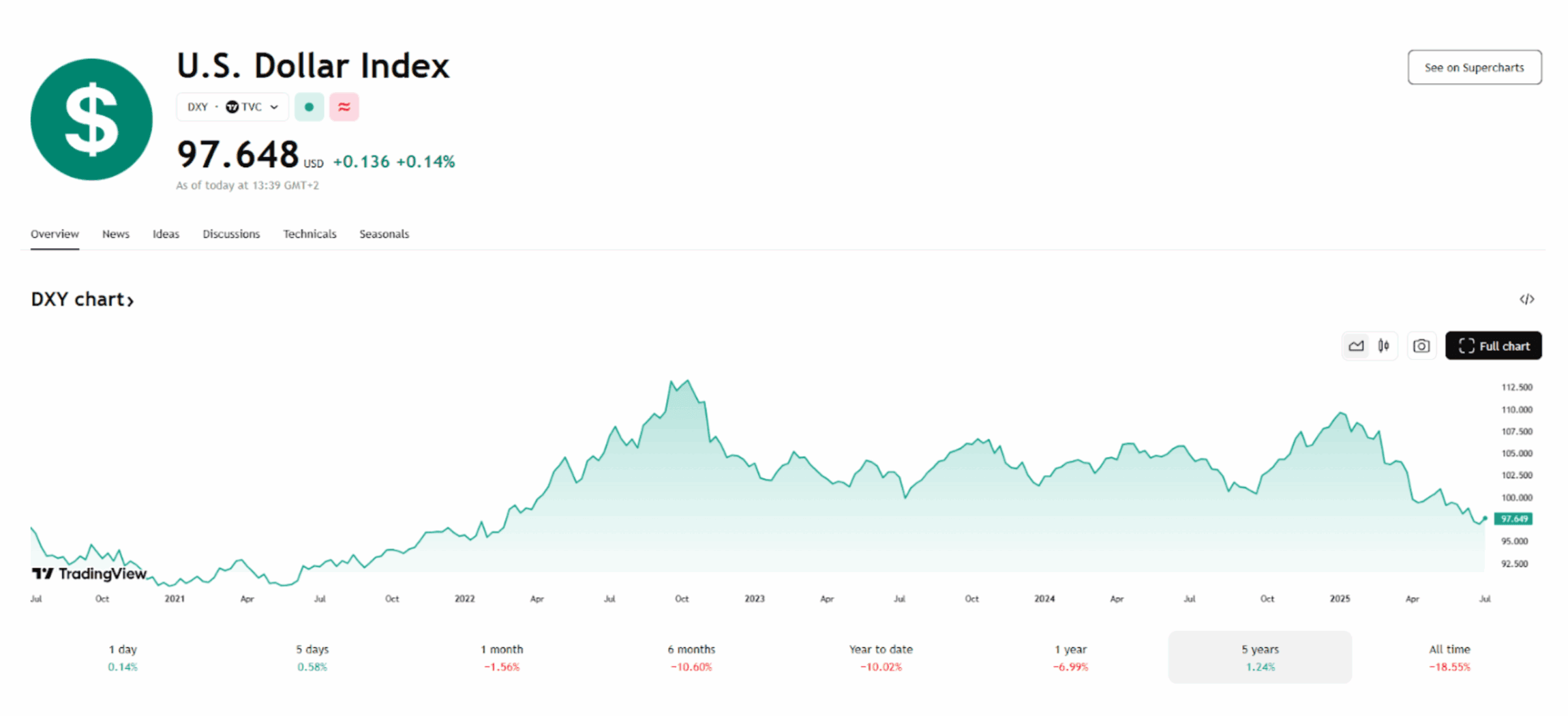Click the 97.649 current price label
The image size is (1568, 716).
pos(1513,519)
